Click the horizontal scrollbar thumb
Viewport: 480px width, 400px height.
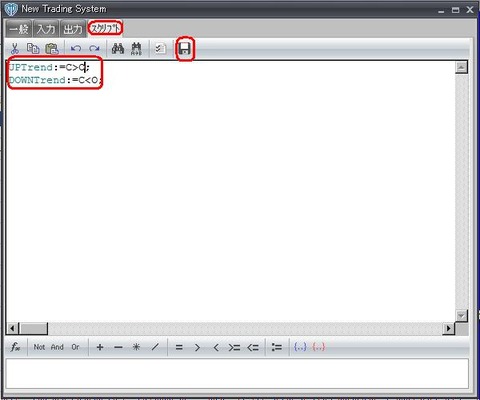[x=34, y=329]
